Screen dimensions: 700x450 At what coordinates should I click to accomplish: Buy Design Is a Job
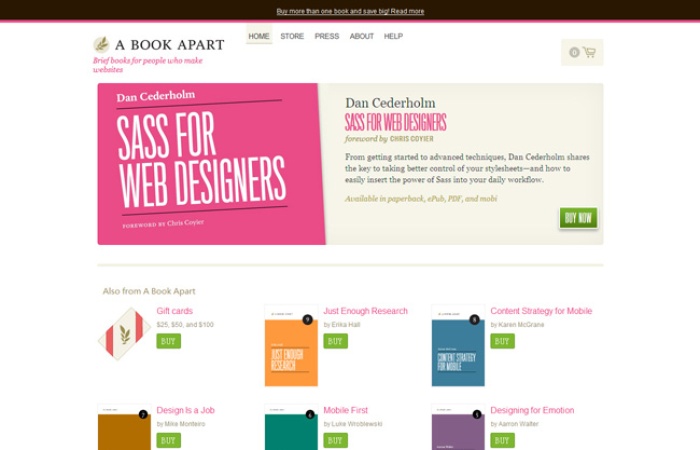tap(168, 440)
